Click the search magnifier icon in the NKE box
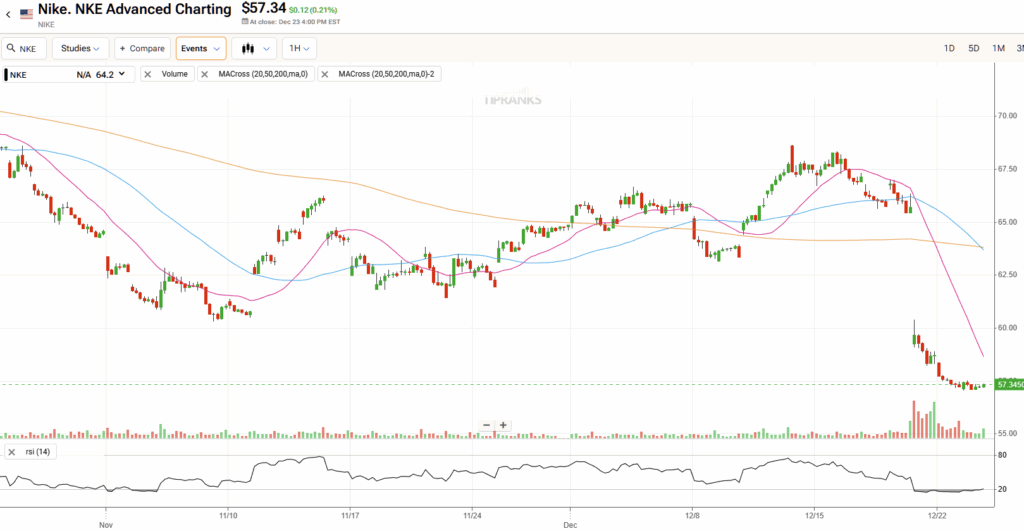Screen dimensions: 1024x531 [x=12, y=48]
